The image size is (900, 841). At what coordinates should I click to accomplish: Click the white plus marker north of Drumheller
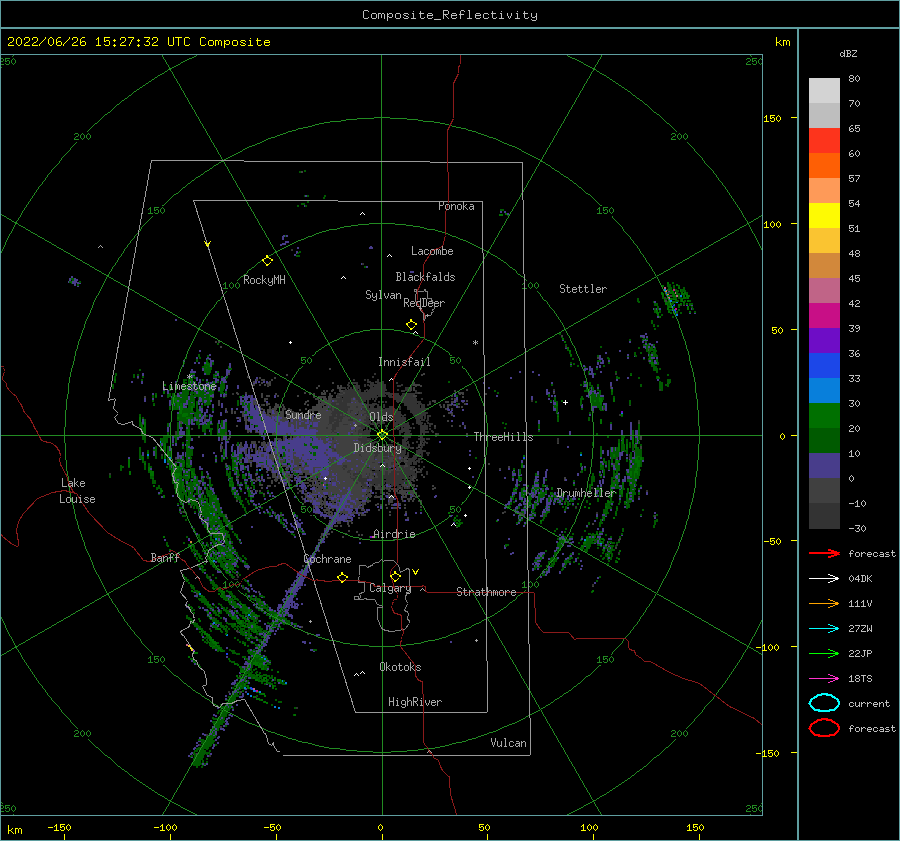pos(565,402)
